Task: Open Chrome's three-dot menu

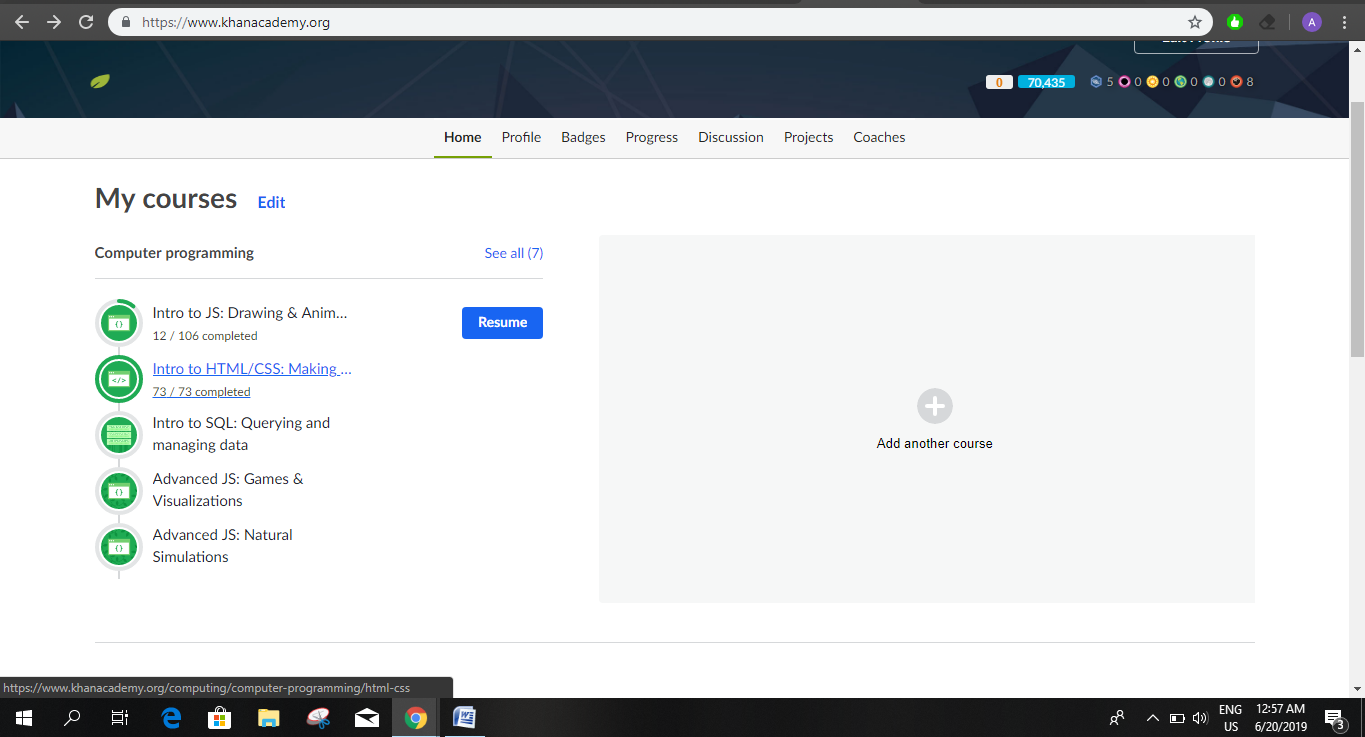Action: tap(1344, 22)
